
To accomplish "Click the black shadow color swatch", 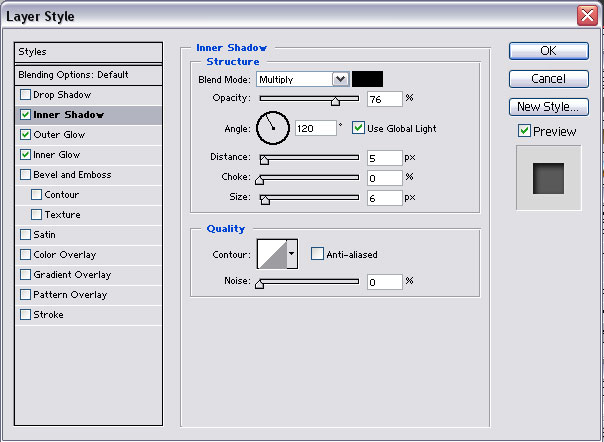I will tap(367, 79).
